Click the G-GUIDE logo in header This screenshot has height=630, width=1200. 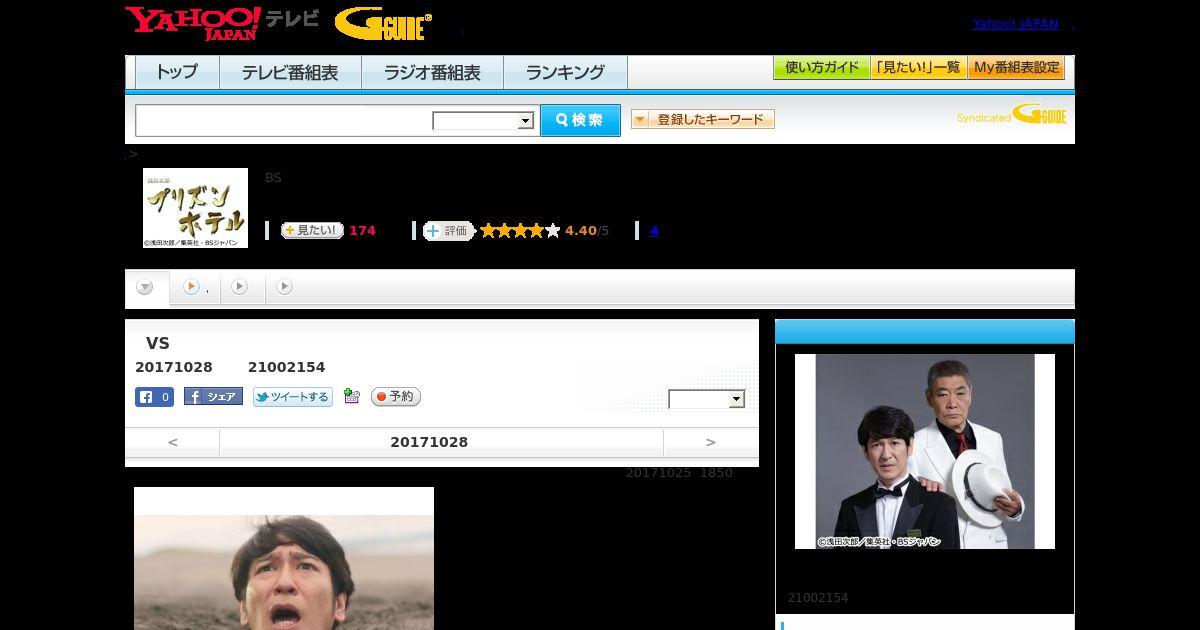[x=383, y=23]
